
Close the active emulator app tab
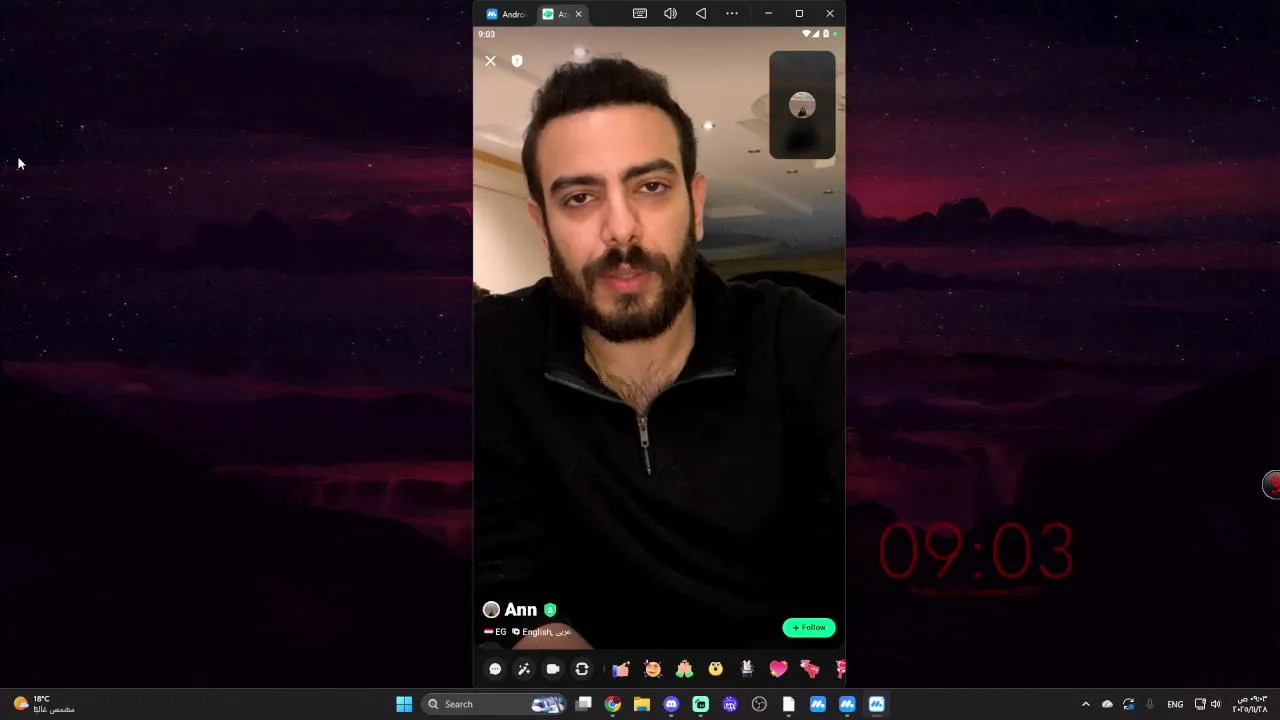coord(578,14)
